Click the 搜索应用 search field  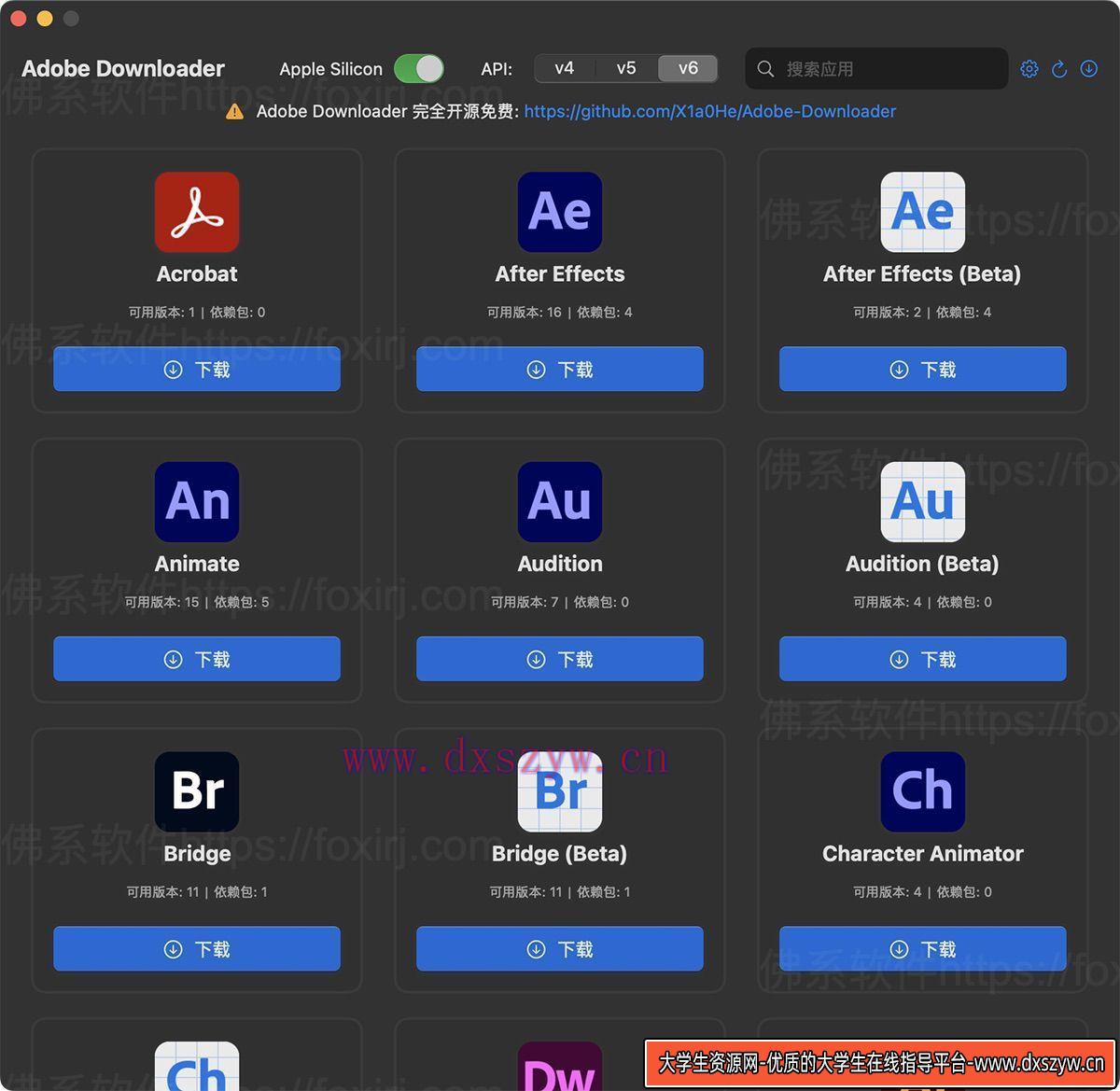[x=876, y=69]
